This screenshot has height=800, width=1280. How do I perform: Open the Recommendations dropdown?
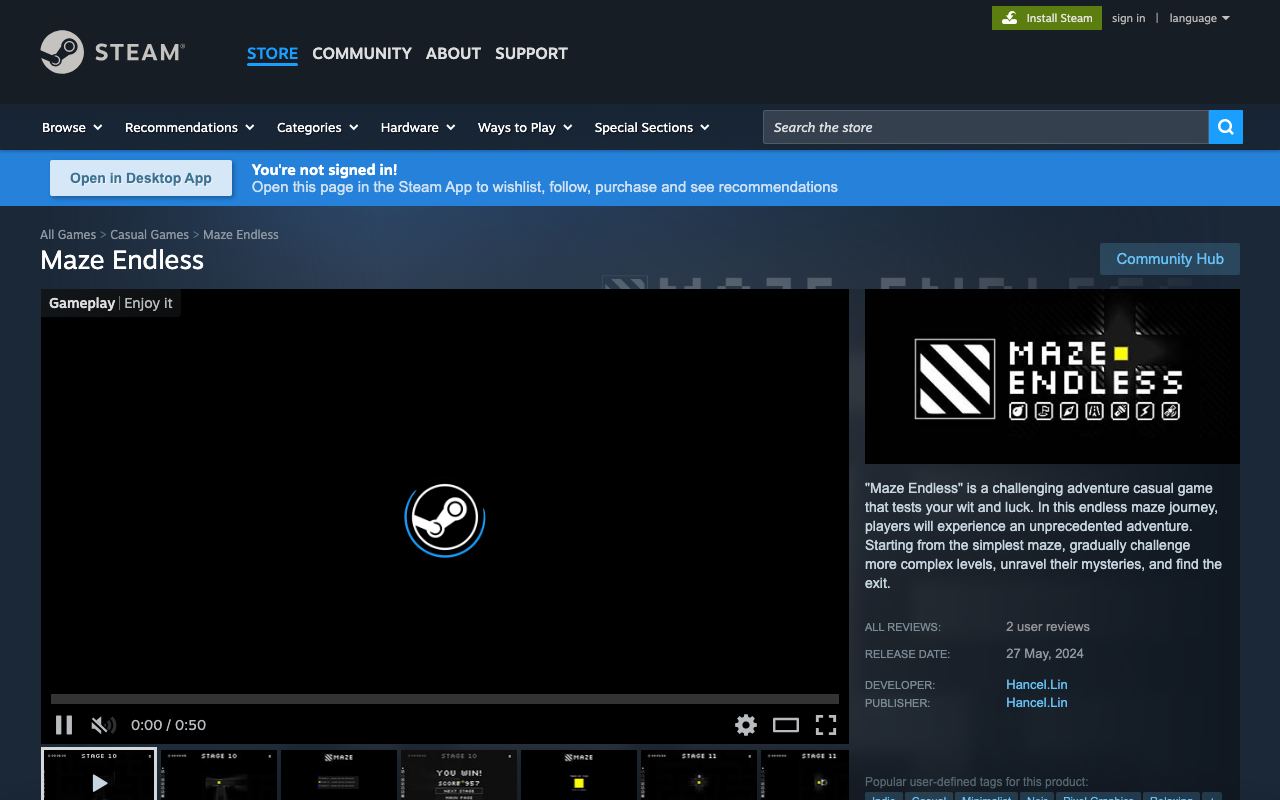[x=190, y=127]
